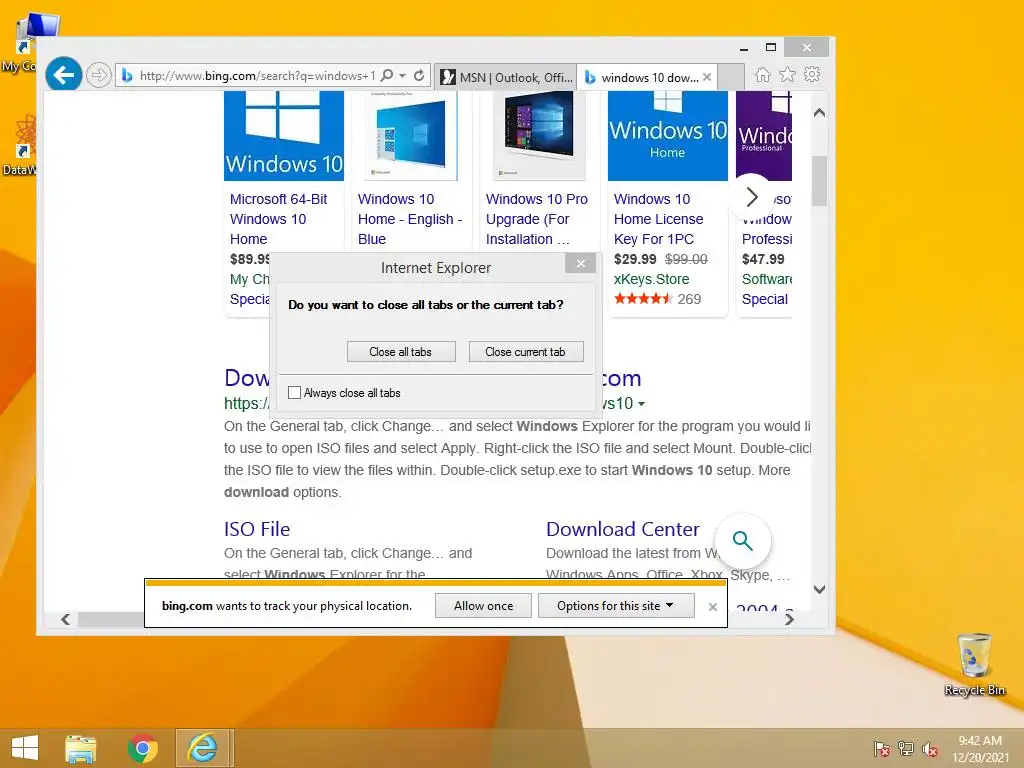Close the windows 10 download tab
This screenshot has height=768, width=1024.
(707, 77)
